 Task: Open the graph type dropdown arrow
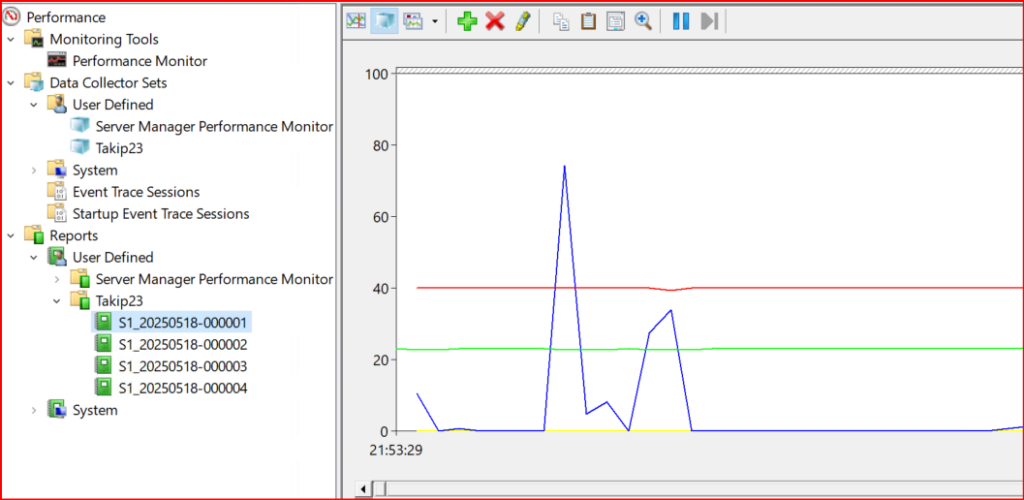click(x=434, y=21)
